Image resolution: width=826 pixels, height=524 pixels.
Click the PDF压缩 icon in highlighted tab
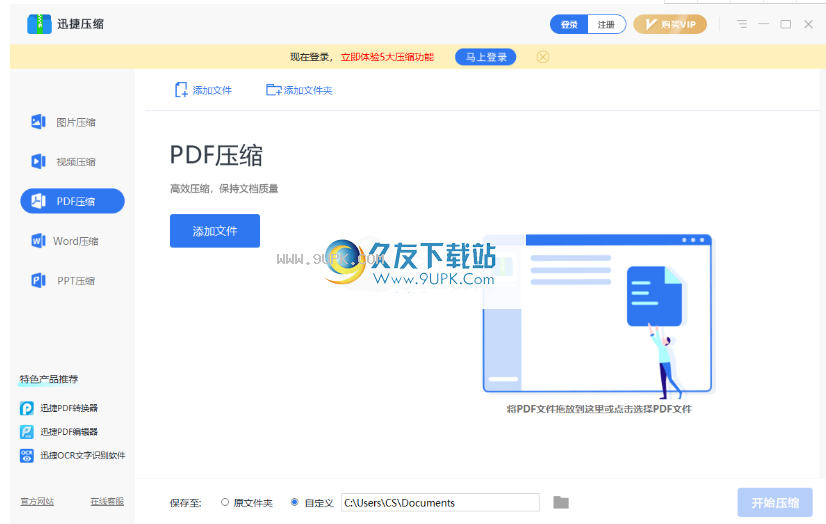pyautogui.click(x=38, y=201)
